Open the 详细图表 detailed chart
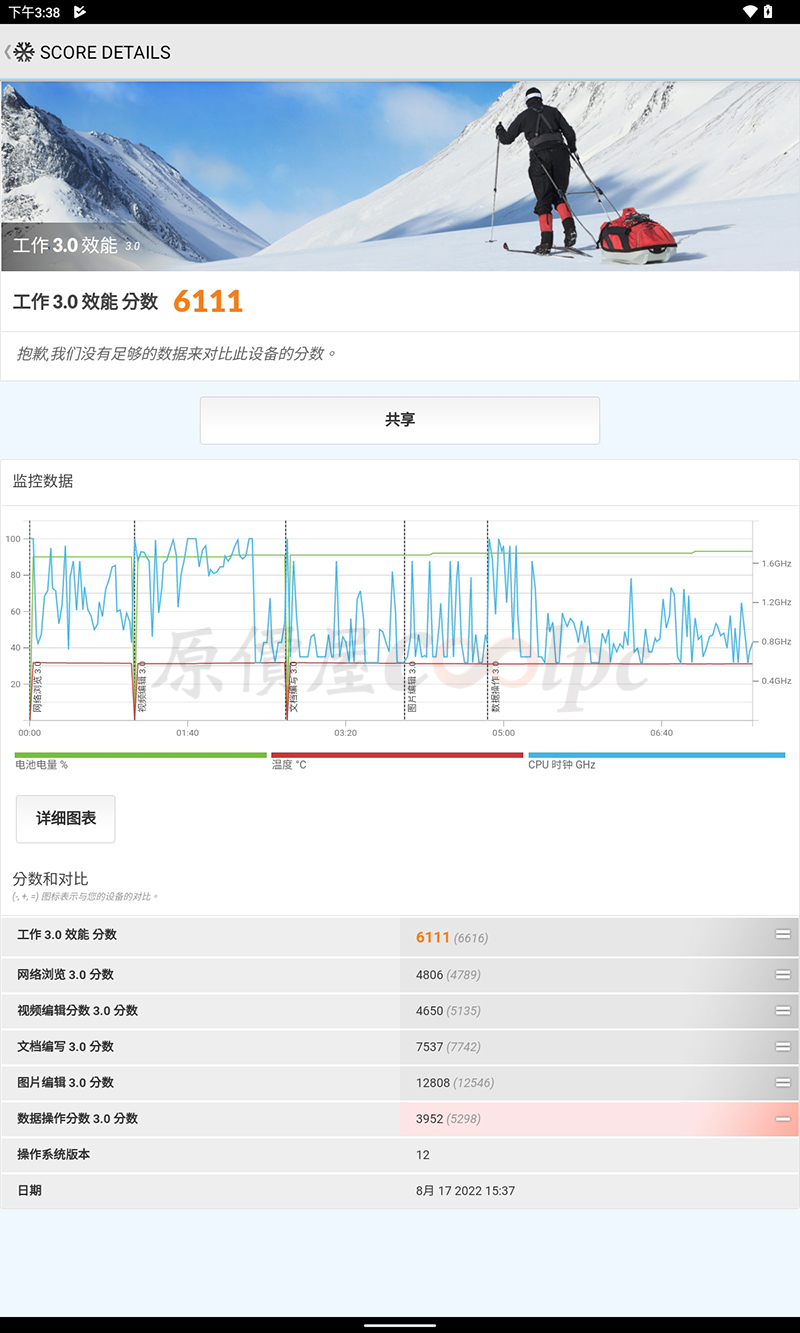Viewport: 800px width, 1333px height. (66, 819)
